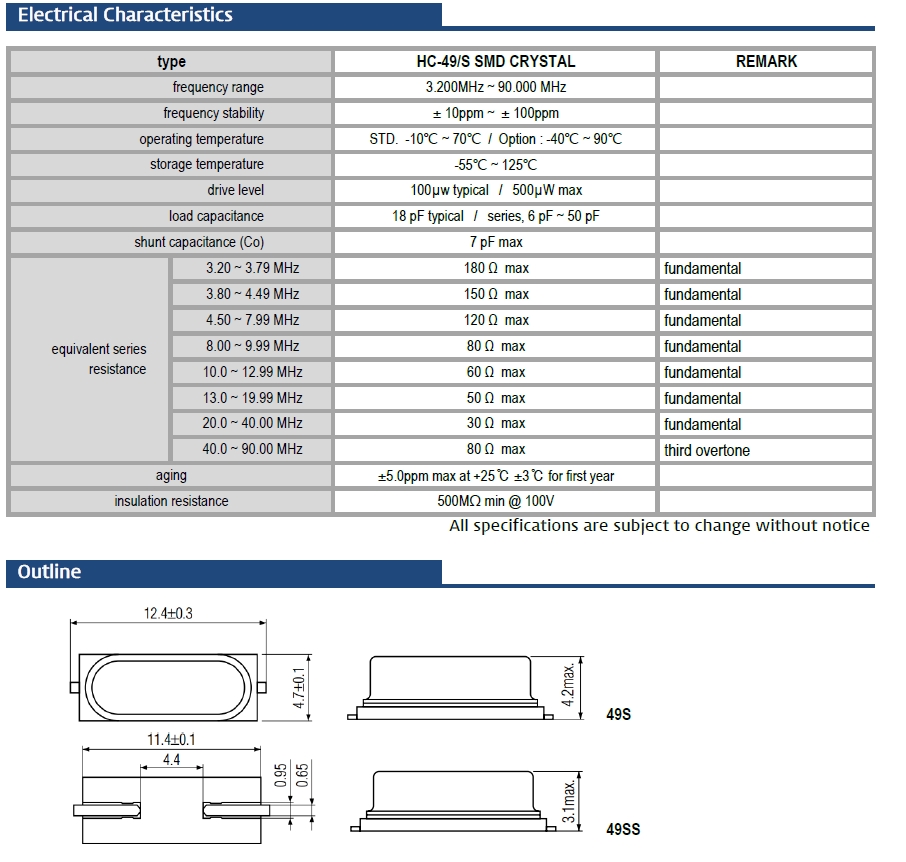The image size is (906, 862).
Task: Select the frequency stability row label
Action: (214, 113)
